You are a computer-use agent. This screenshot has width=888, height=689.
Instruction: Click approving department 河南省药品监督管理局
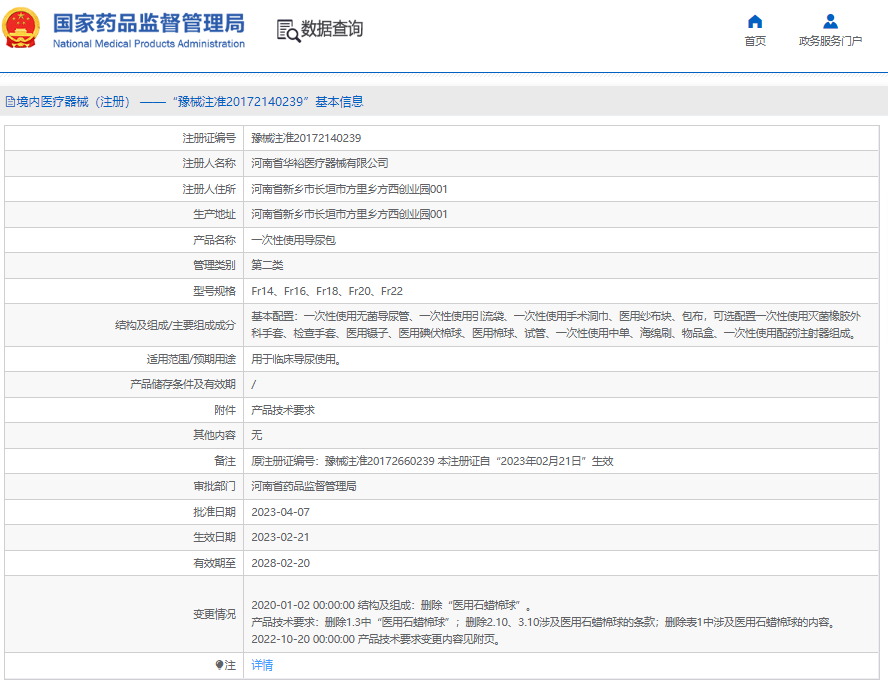tap(304, 486)
